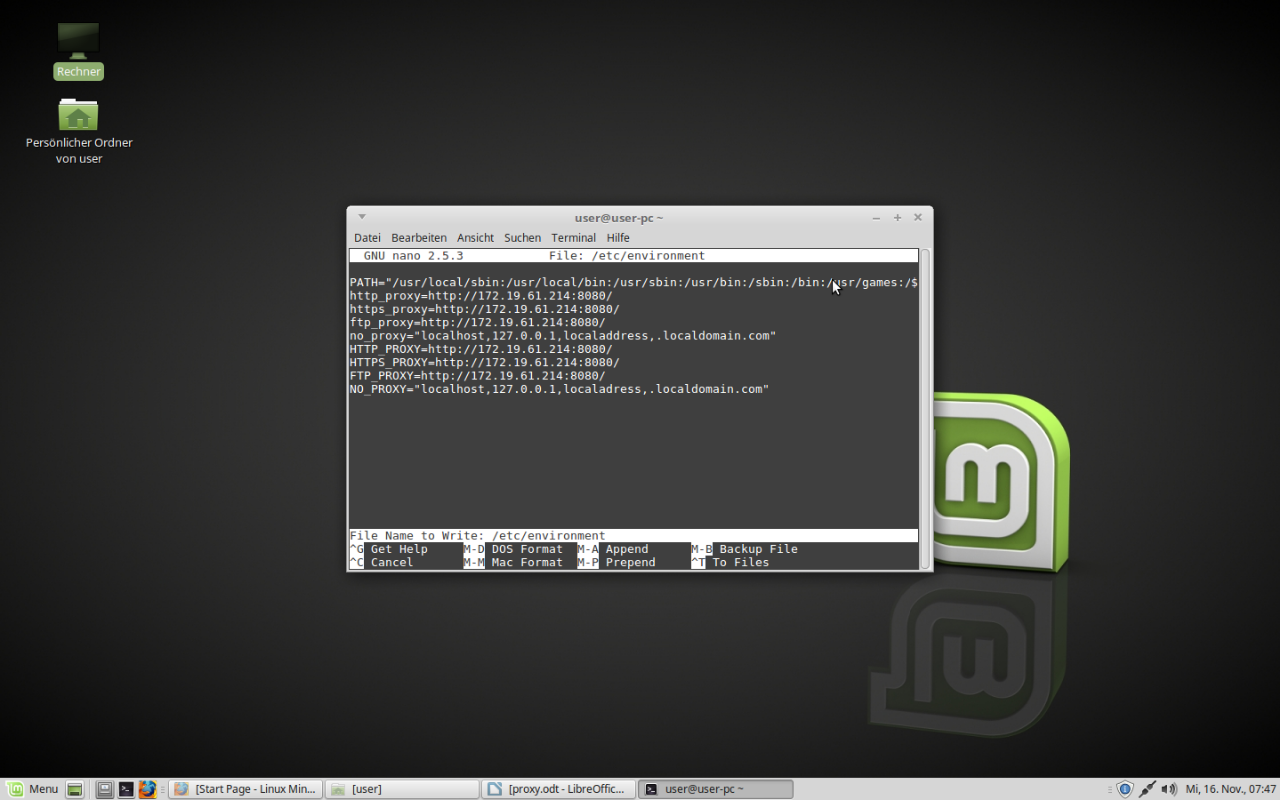Maximize the terminal window
The image size is (1280, 800).
coord(897,218)
